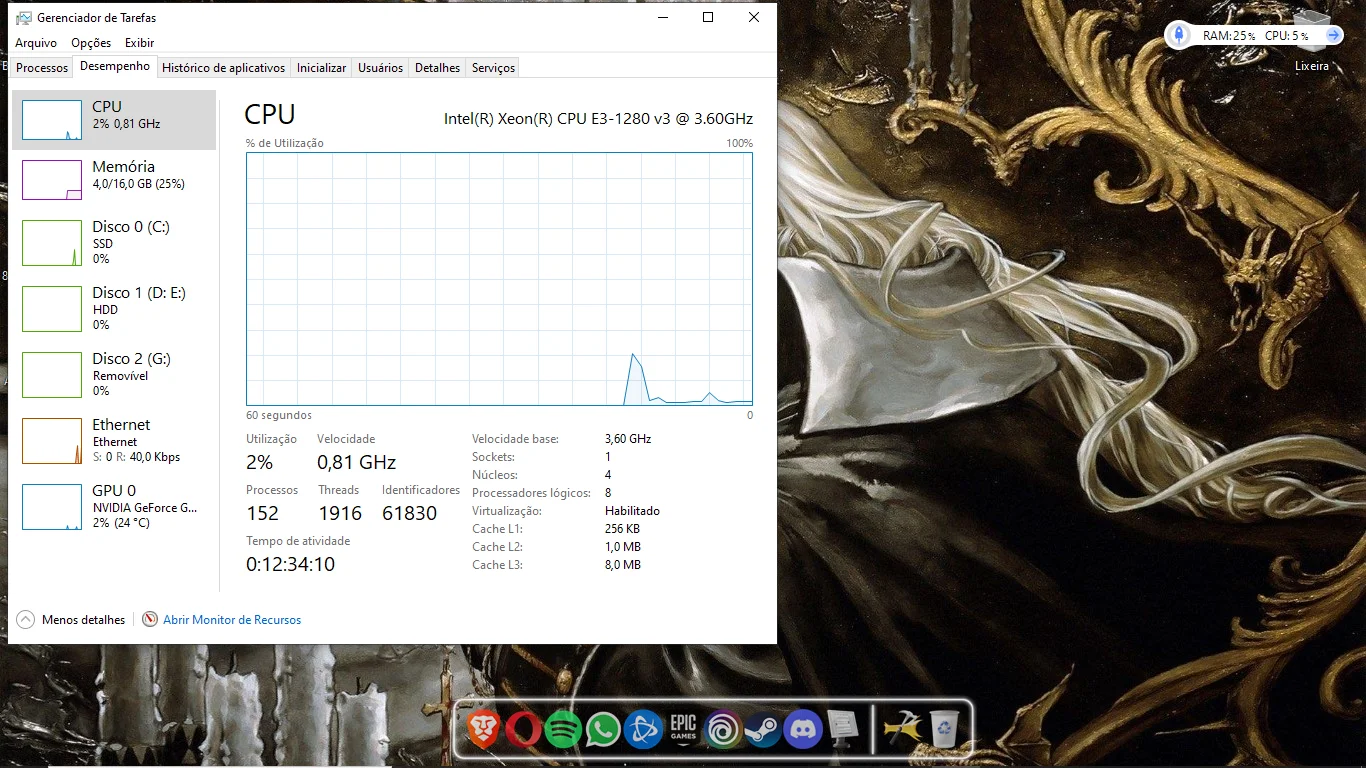Click the 'Tempo de atividade' label
Viewport: 1366px width, 768px height.
pyautogui.click(x=298, y=541)
